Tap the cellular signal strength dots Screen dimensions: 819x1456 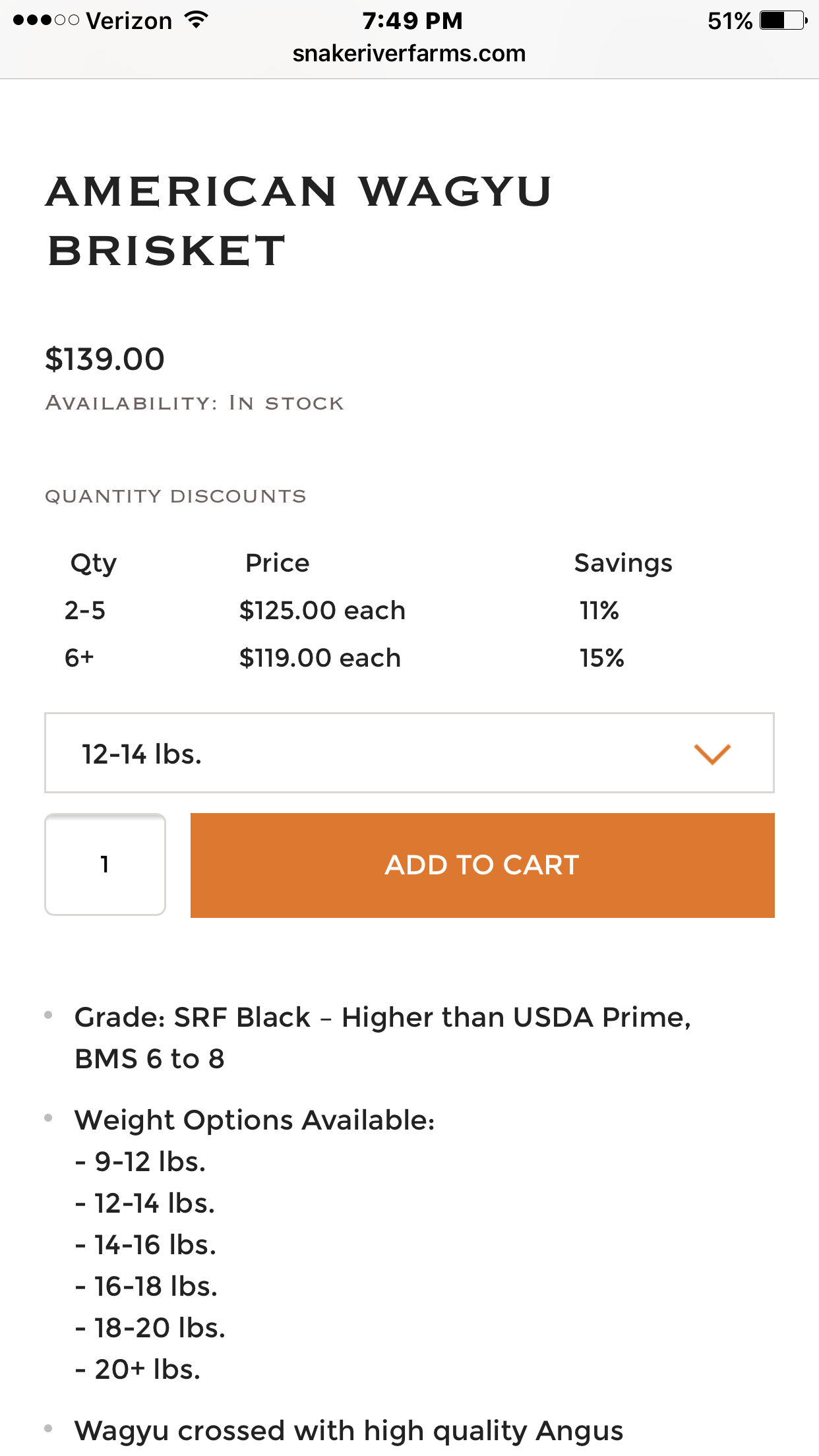click(45, 20)
